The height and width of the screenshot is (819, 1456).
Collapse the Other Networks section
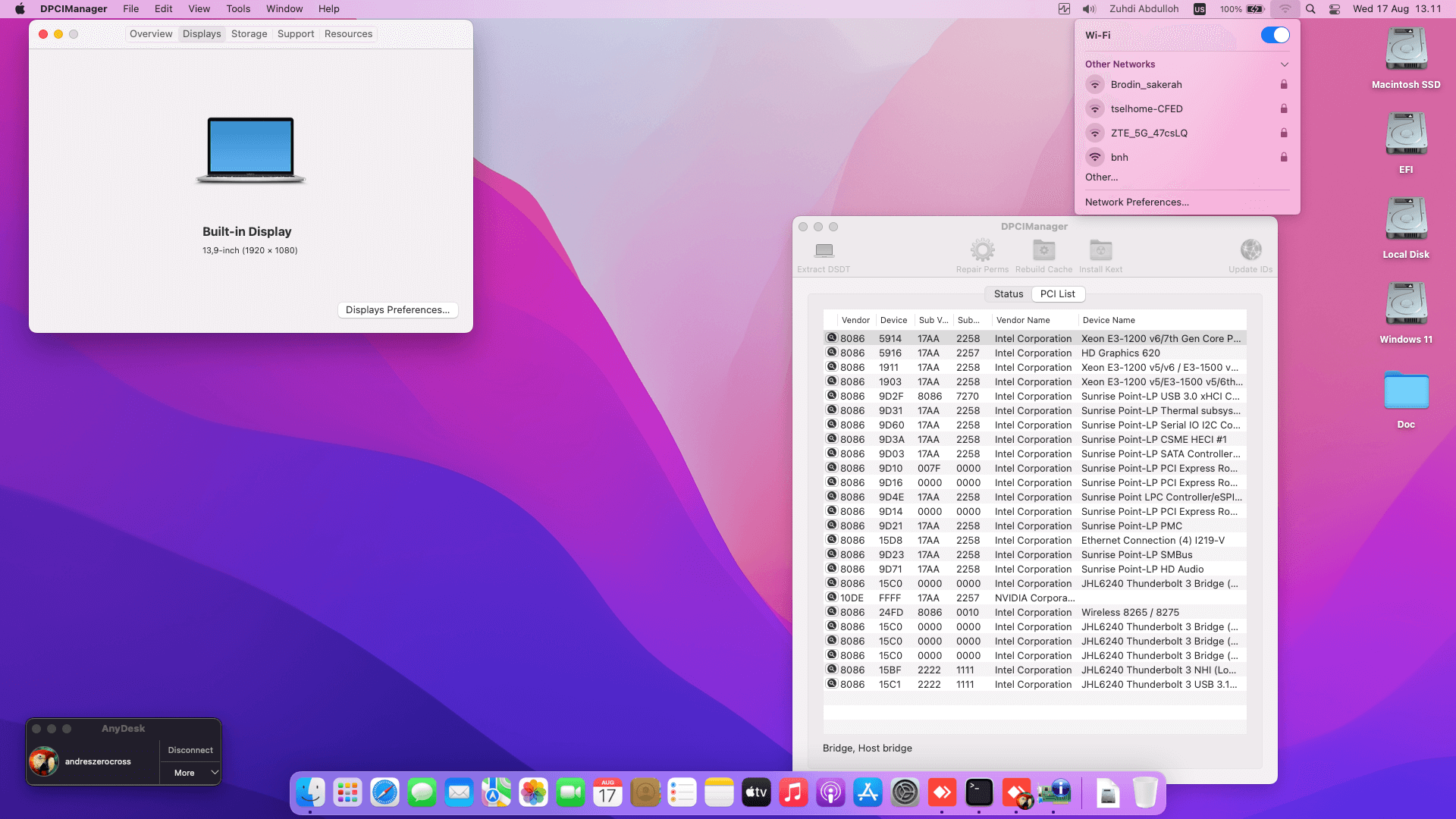click(1284, 64)
